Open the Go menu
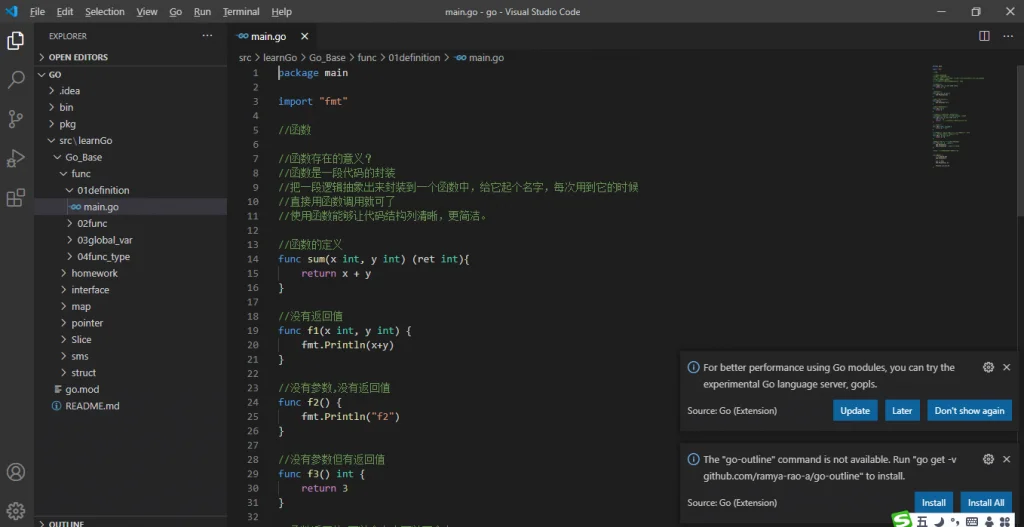This screenshot has height=527, width=1024. (x=176, y=12)
